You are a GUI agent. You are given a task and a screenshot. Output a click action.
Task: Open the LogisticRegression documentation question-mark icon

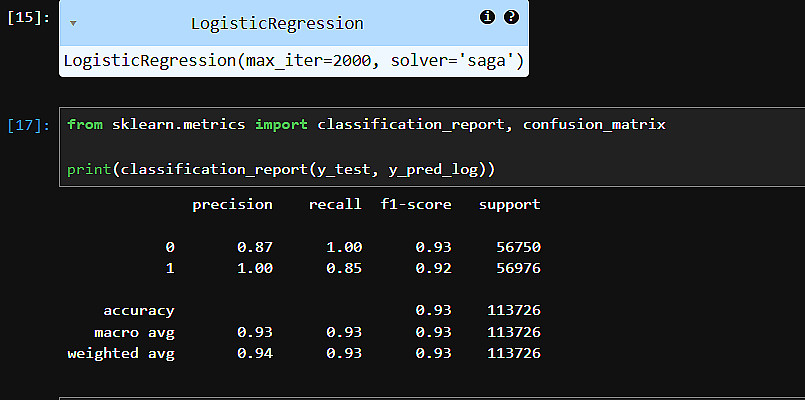tap(511, 17)
